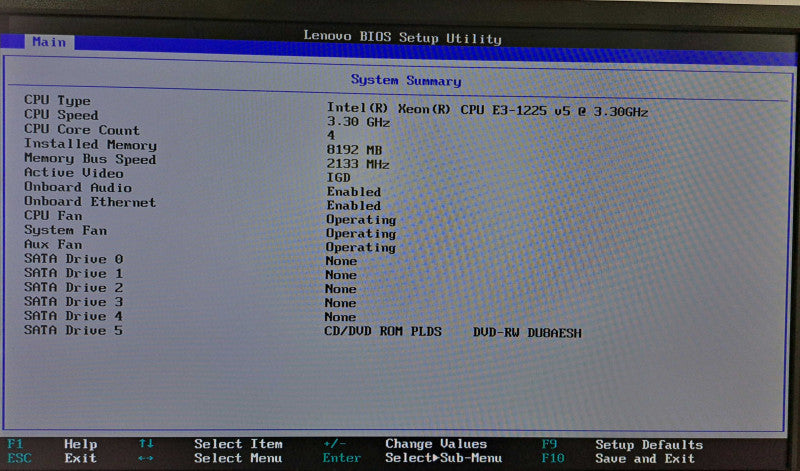800x471 pixels.
Task: Select the CPU Speed label
Action: click(61, 114)
